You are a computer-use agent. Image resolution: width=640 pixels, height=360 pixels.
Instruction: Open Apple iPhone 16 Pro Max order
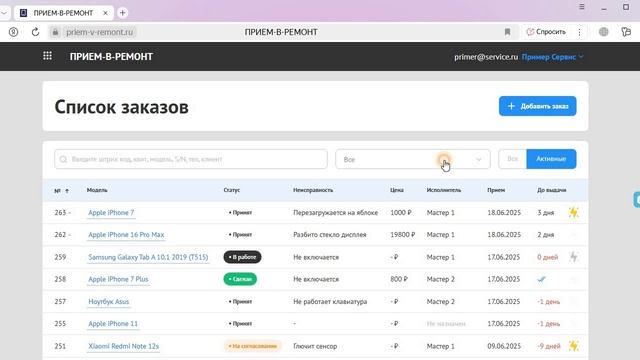tap(126, 235)
